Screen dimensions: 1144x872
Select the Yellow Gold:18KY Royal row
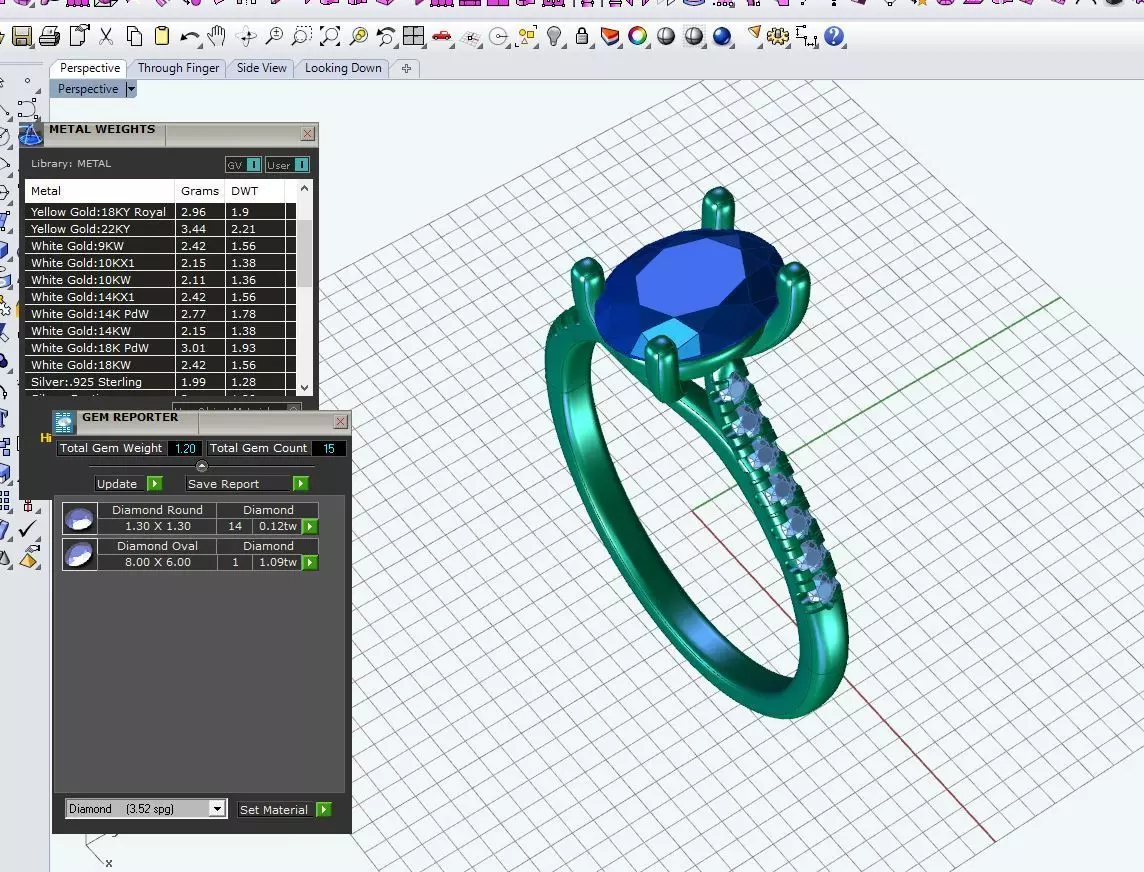[x=161, y=212]
